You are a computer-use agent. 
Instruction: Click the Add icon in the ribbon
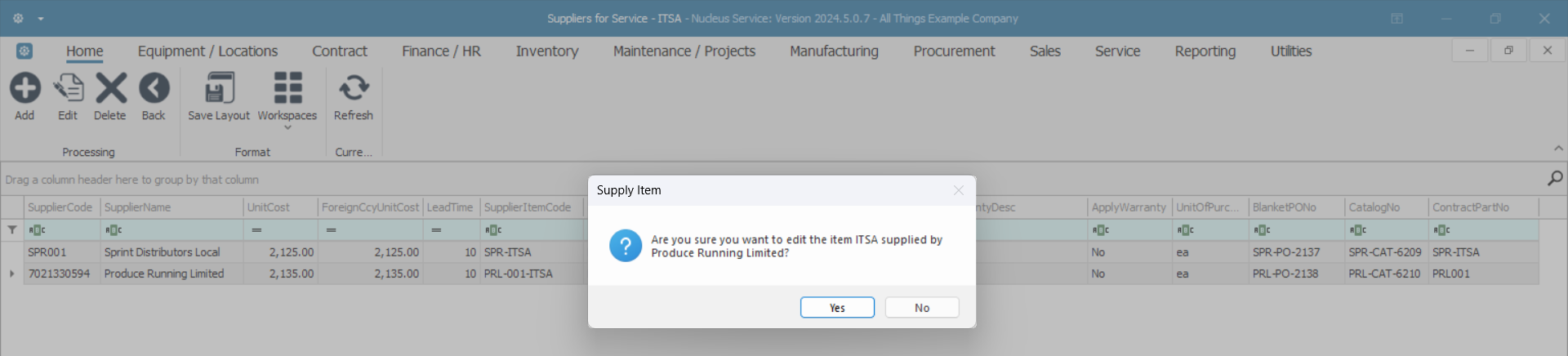(x=24, y=88)
